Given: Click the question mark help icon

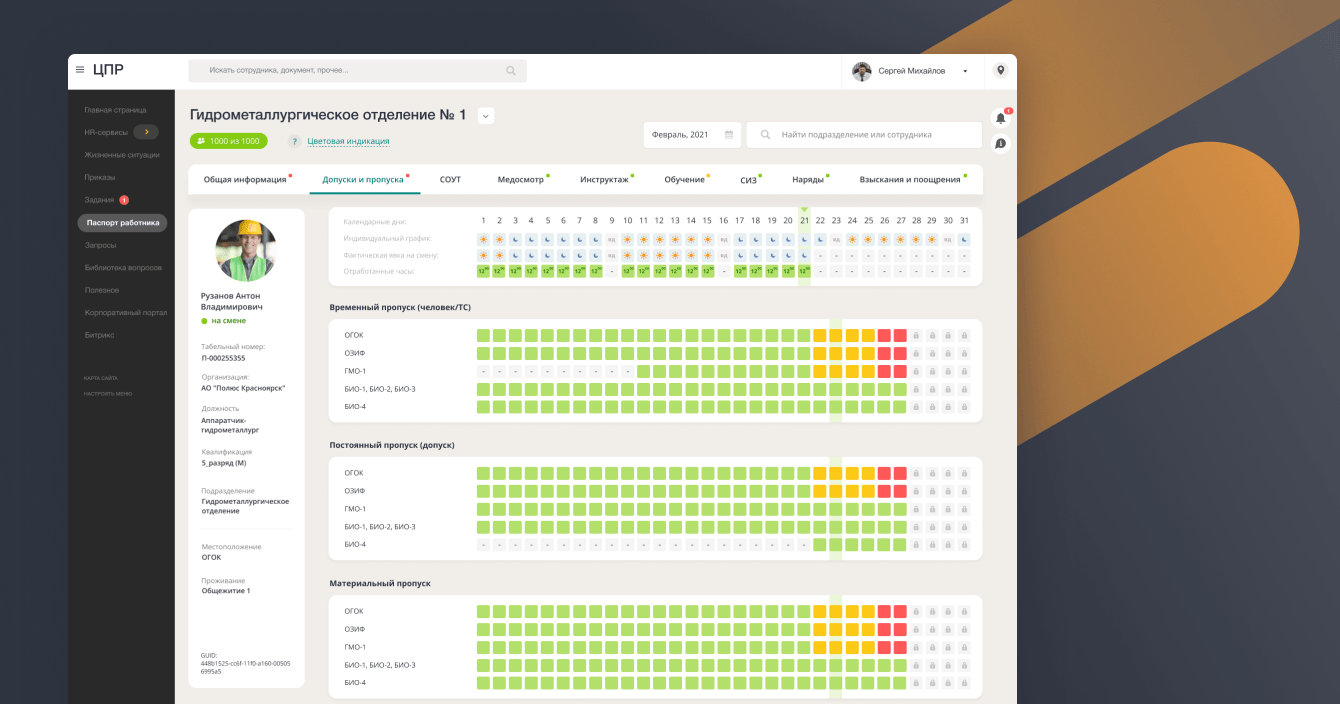Looking at the screenshot, I should pos(295,142).
